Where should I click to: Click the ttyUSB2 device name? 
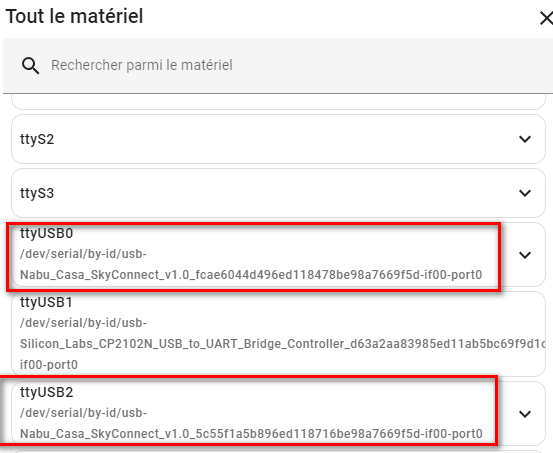[47, 392]
